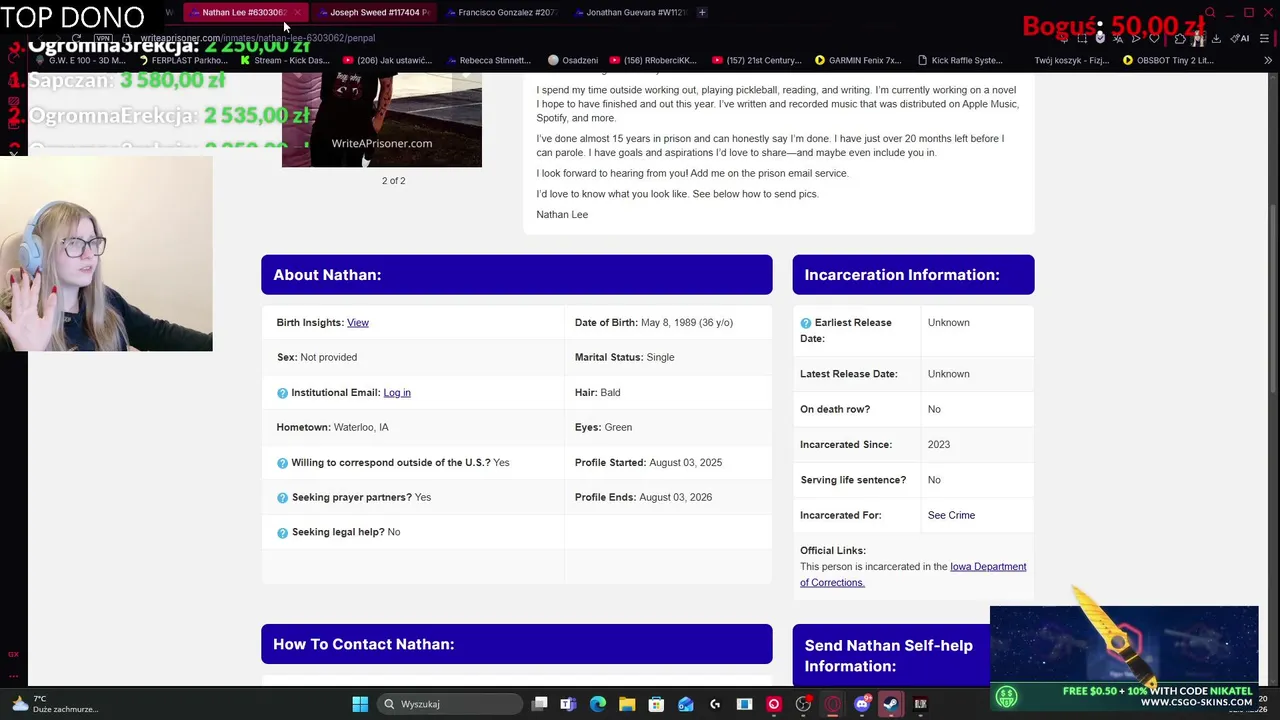Screen dimensions: 1280x720
Task: Switch to the Joseph Sweed browser tab
Action: pos(372,12)
